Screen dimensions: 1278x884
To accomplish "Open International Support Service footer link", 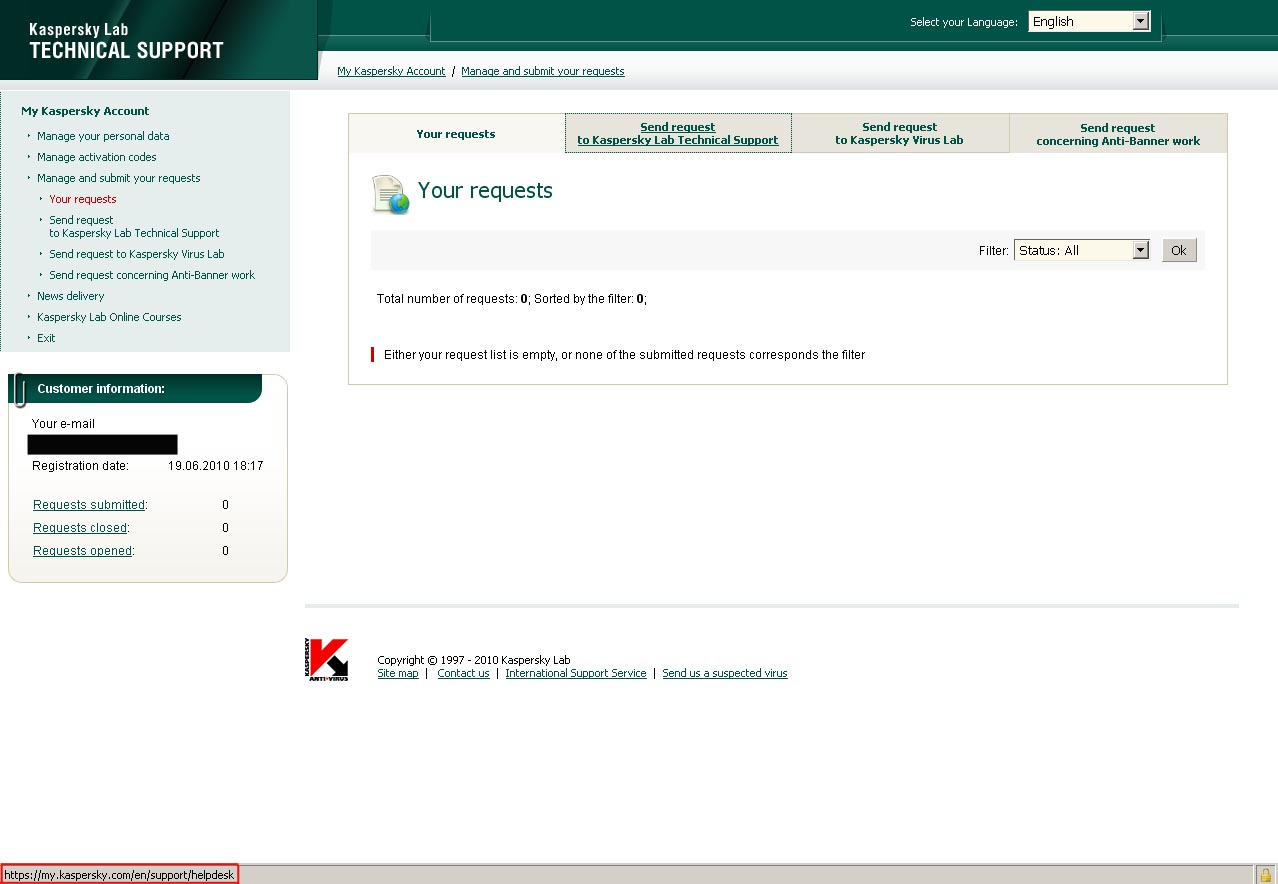I will [576, 674].
